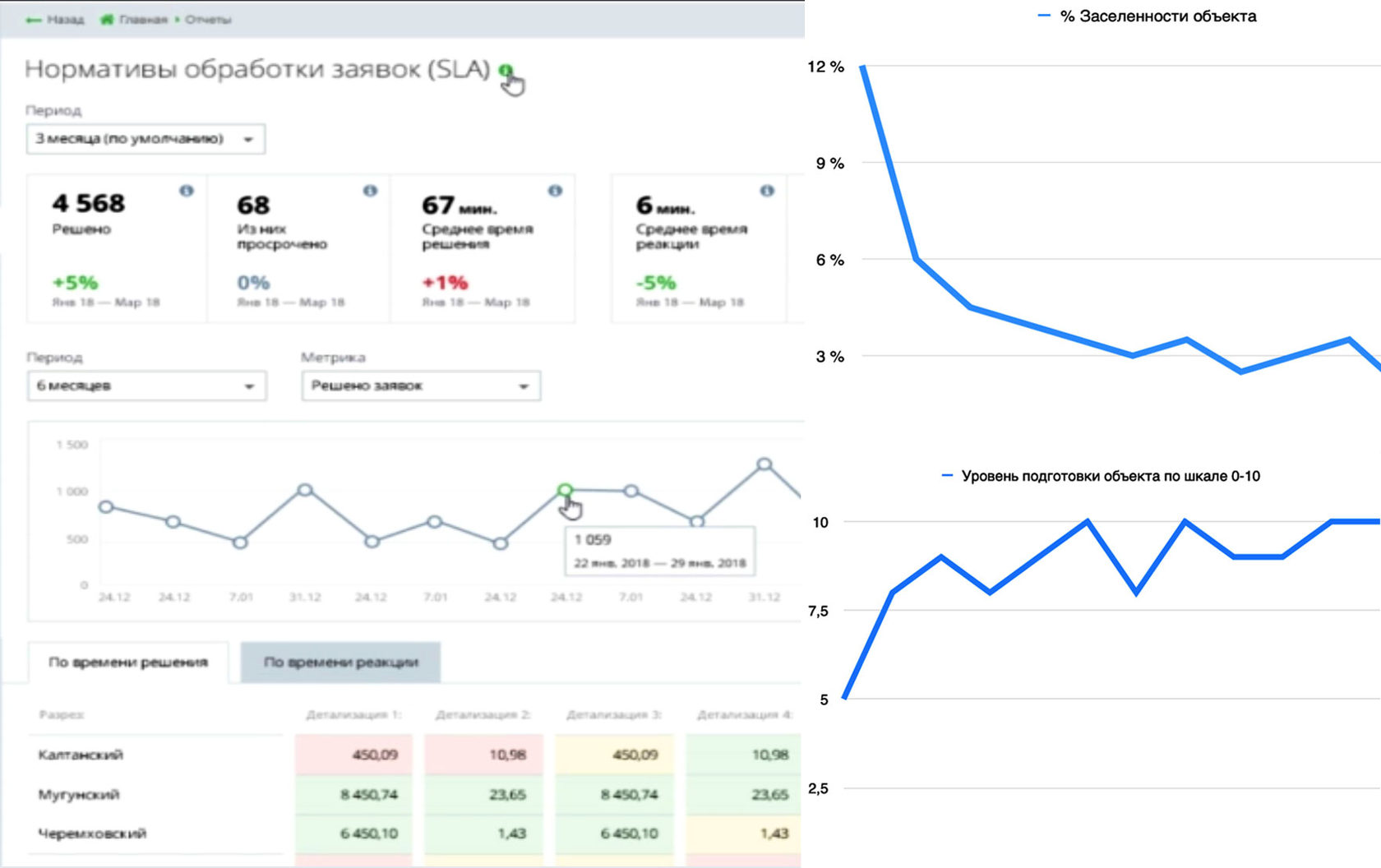The image size is (1381, 868).
Task: Click the home icon in the breadcrumb
Action: tap(106, 19)
